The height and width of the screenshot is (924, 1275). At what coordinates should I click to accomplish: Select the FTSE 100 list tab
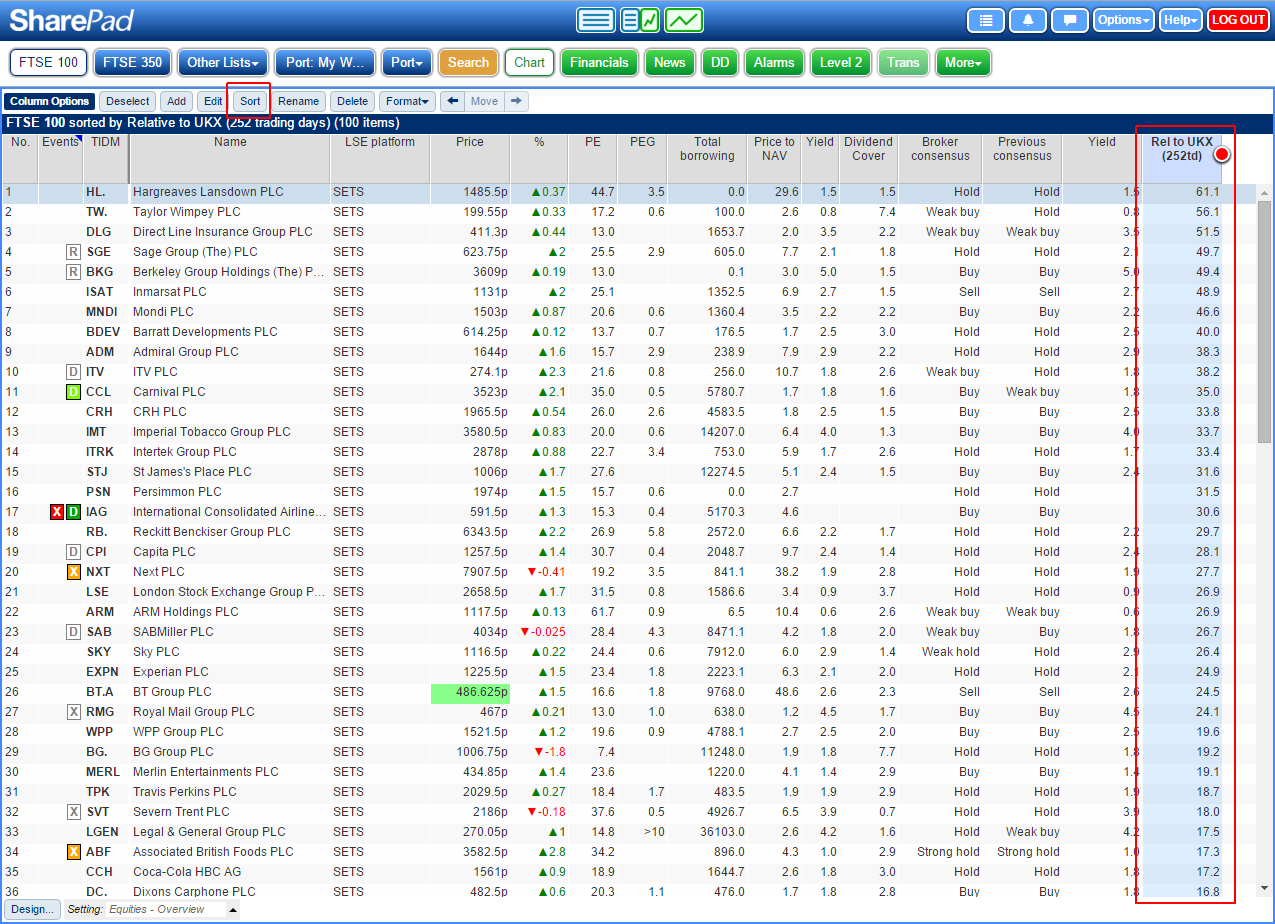pyautogui.click(x=48, y=62)
